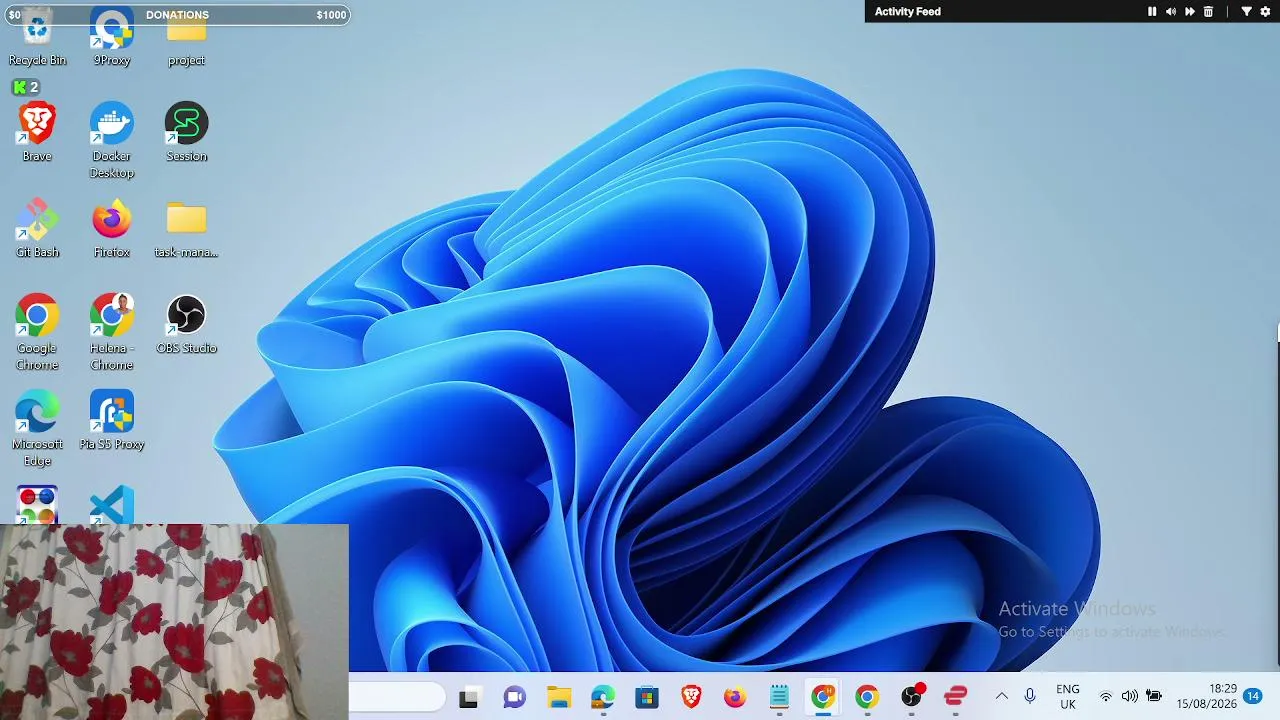The image size is (1280, 720).
Task: Skip to the next Activity Feed alert
Action: pyautogui.click(x=1190, y=12)
